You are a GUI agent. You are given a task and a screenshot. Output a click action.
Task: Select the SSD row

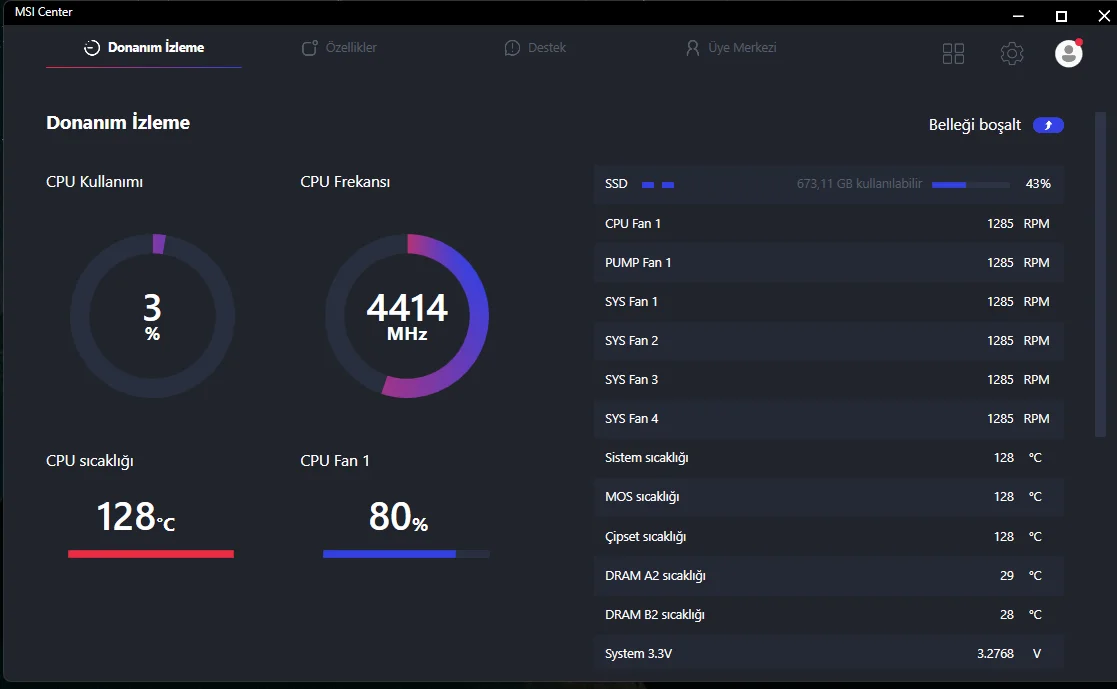point(828,185)
